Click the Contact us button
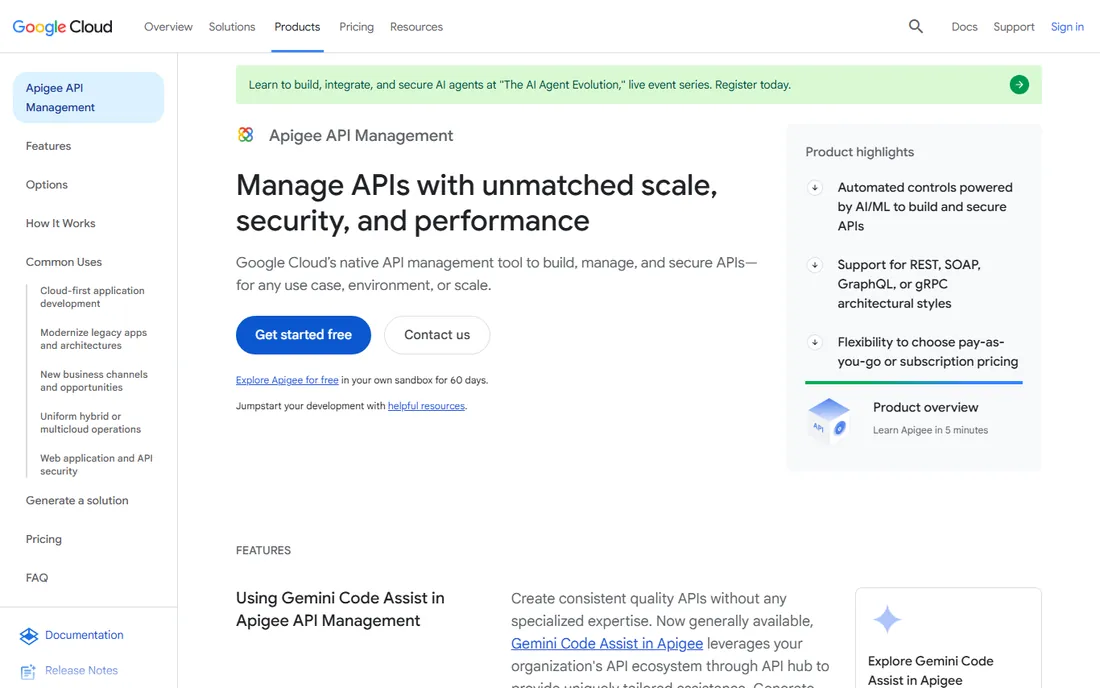Viewport: 1100px width, 688px height. tap(437, 335)
